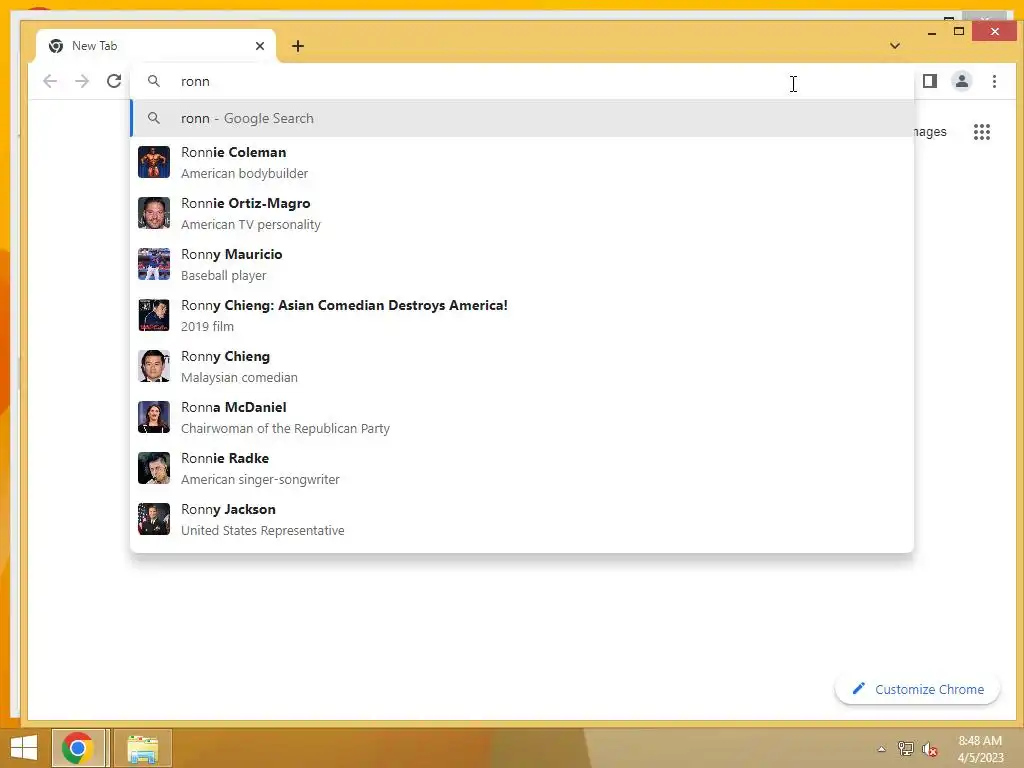Viewport: 1024px width, 768px height.
Task: Pick the 'Asian Comedian Destroys America!' film suggestion
Action: tap(522, 315)
